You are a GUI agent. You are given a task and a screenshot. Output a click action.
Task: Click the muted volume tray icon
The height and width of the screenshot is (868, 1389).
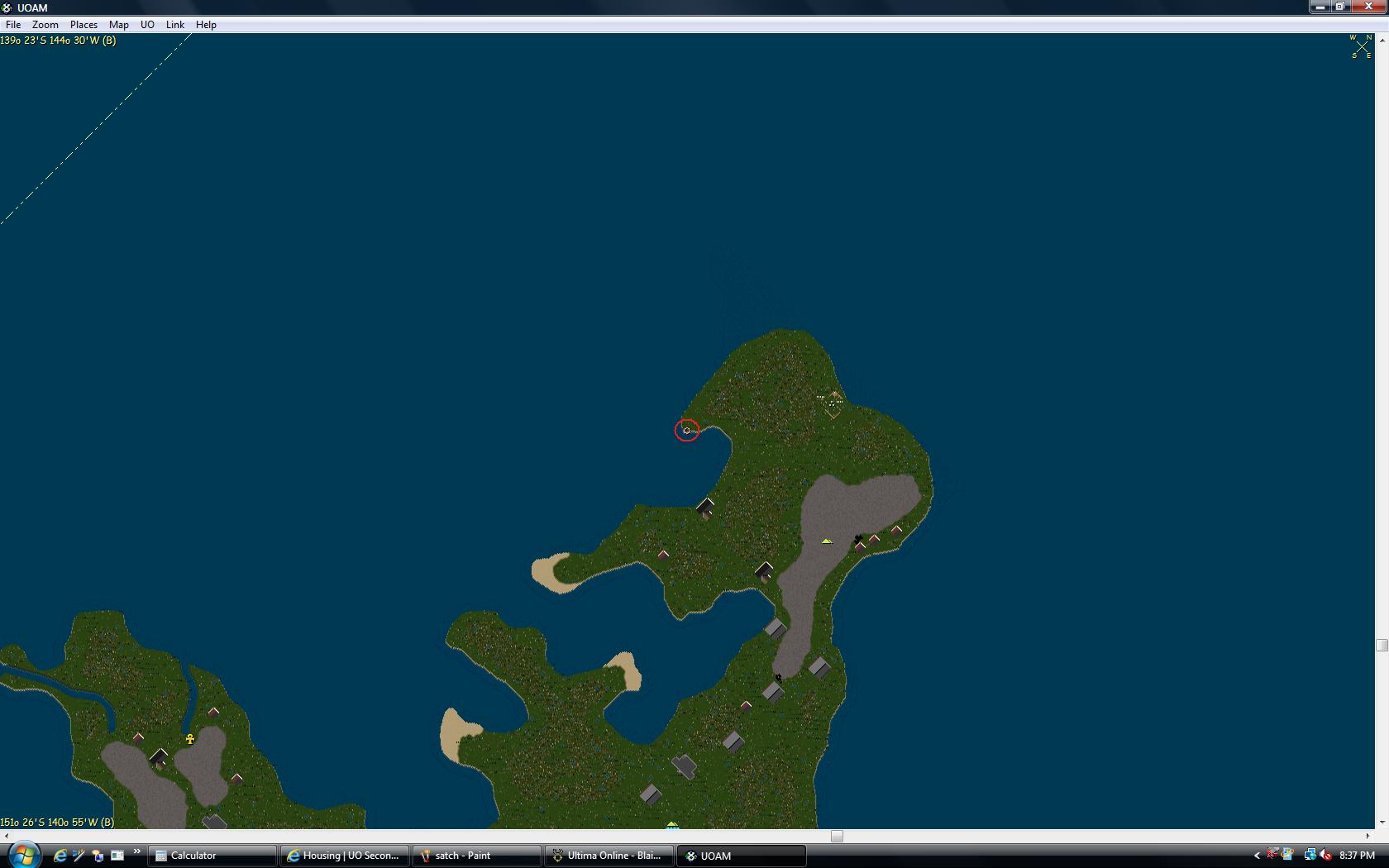pos(1325,856)
